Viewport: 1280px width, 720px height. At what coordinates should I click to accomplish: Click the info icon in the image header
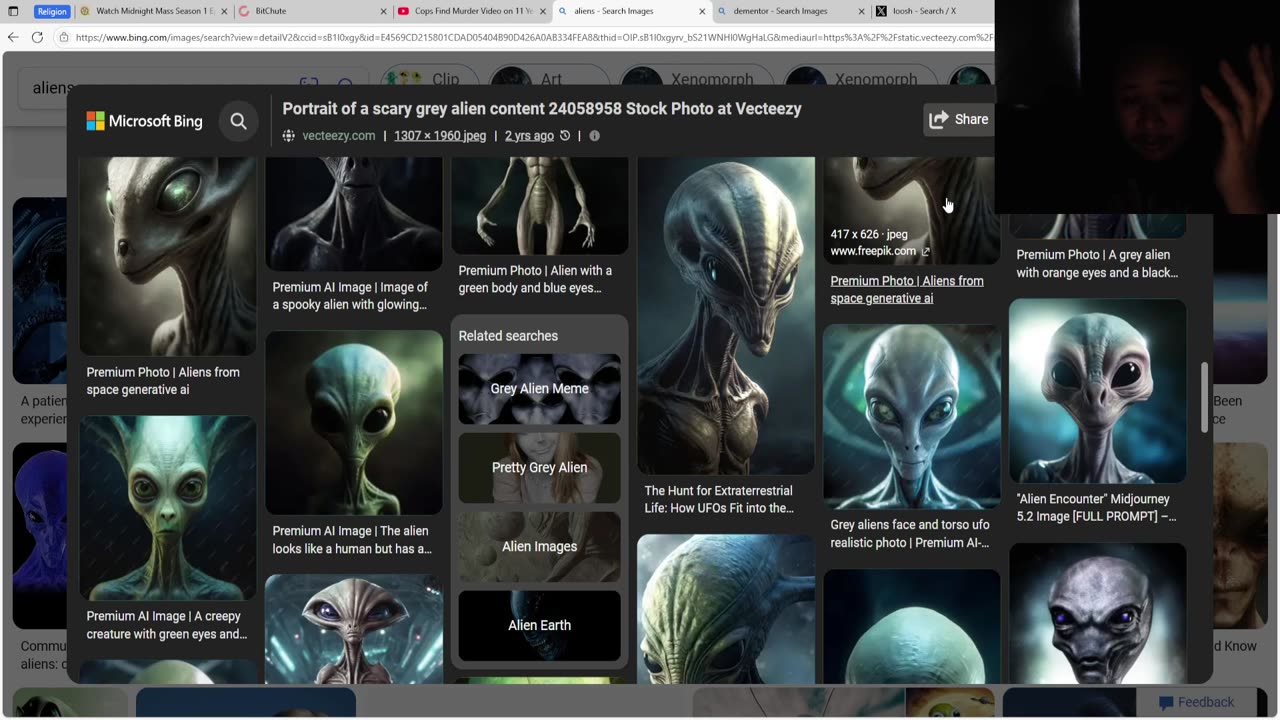[594, 136]
